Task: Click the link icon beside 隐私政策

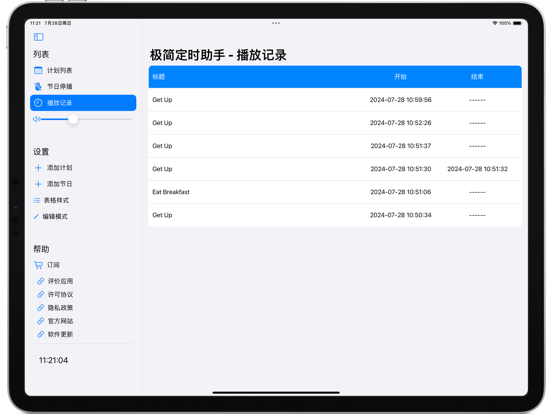Action: coord(40,308)
